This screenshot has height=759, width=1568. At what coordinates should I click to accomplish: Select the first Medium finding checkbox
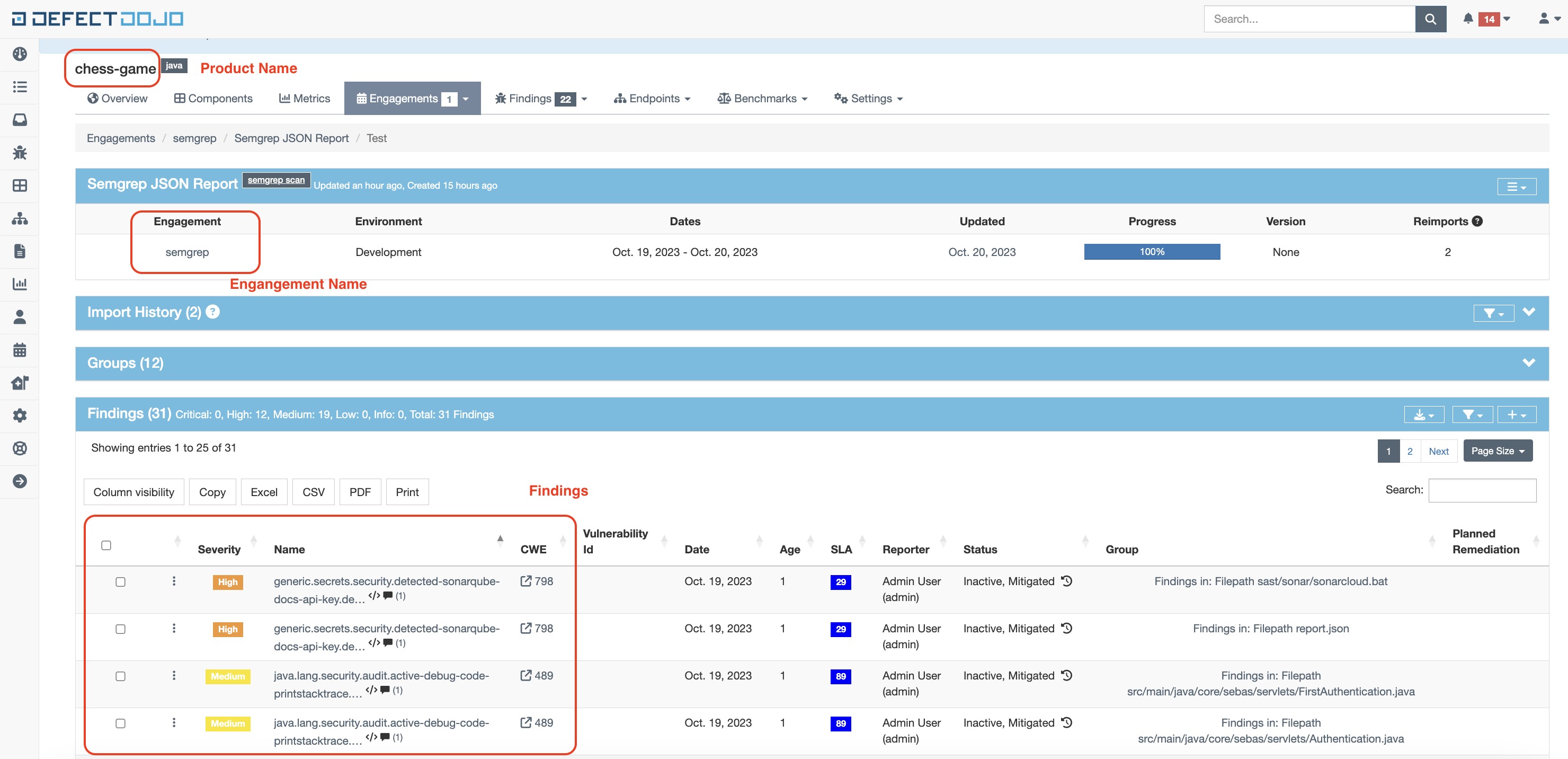121,676
